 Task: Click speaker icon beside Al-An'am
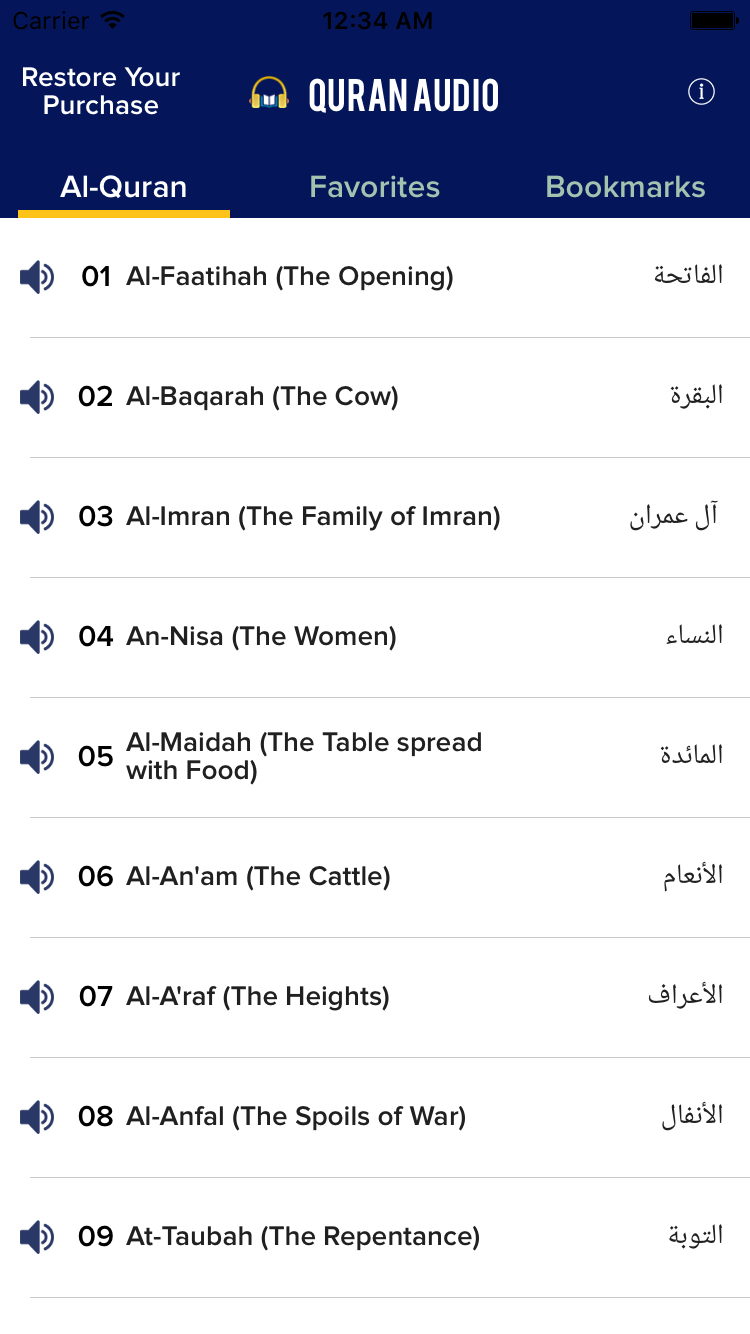[37, 877]
